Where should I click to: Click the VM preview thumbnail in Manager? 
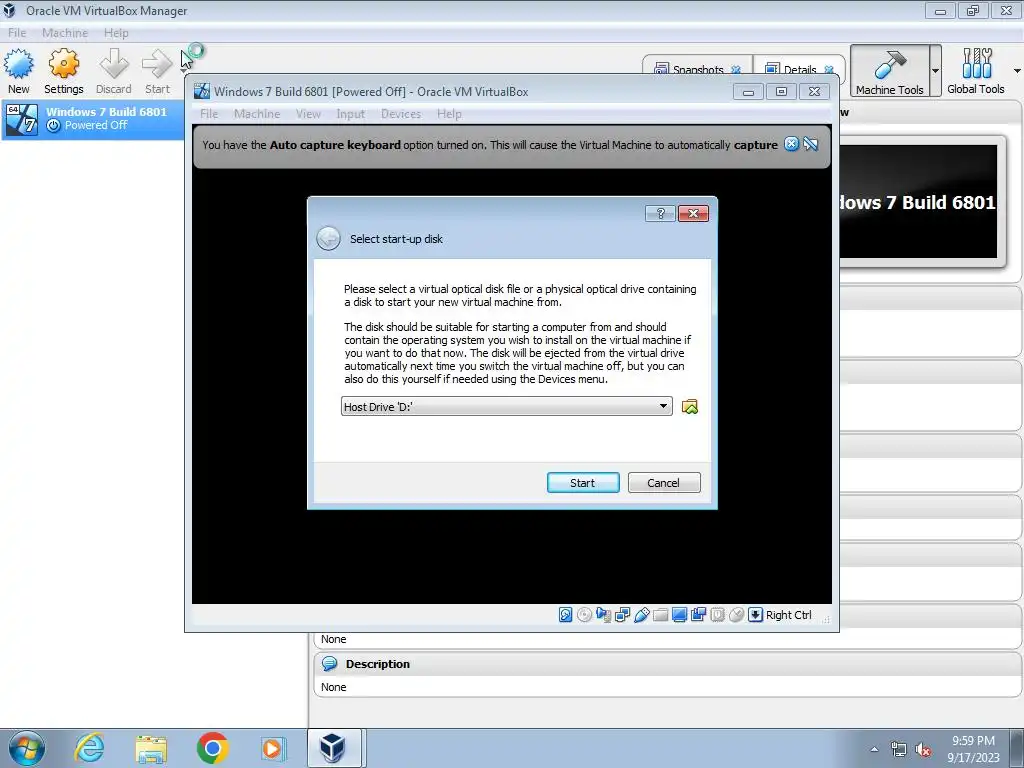coord(918,201)
